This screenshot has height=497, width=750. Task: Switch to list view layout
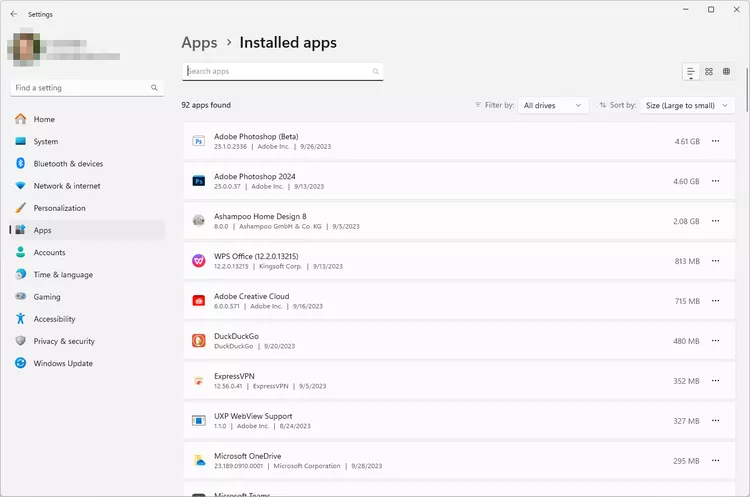tap(691, 72)
